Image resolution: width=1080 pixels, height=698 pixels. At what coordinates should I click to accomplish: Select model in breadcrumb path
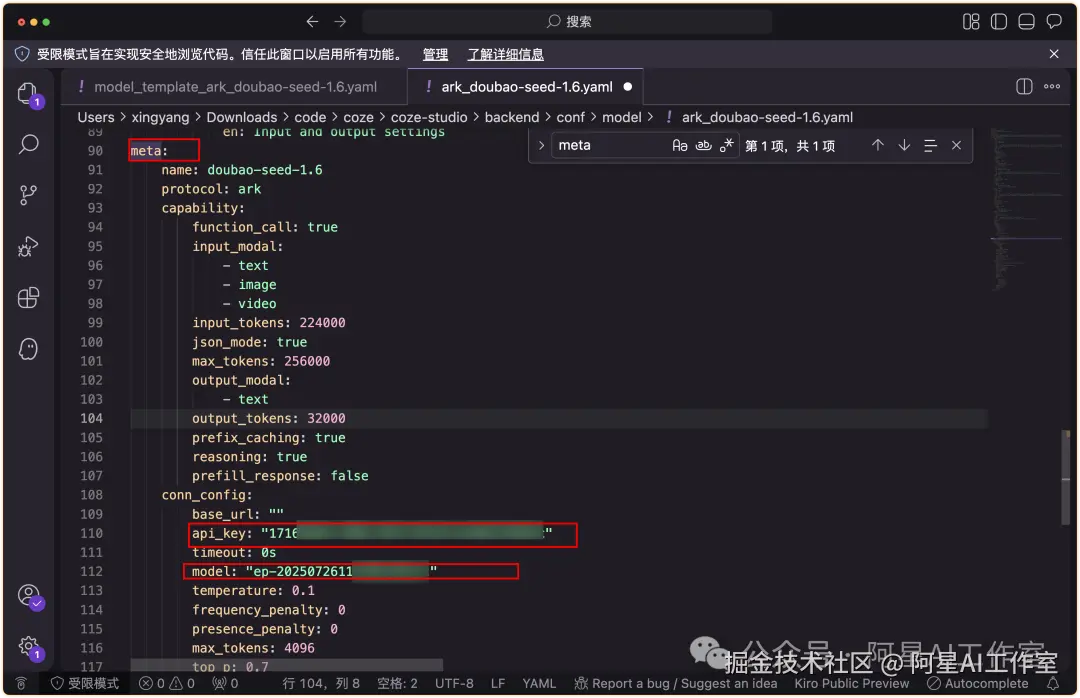click(x=621, y=117)
